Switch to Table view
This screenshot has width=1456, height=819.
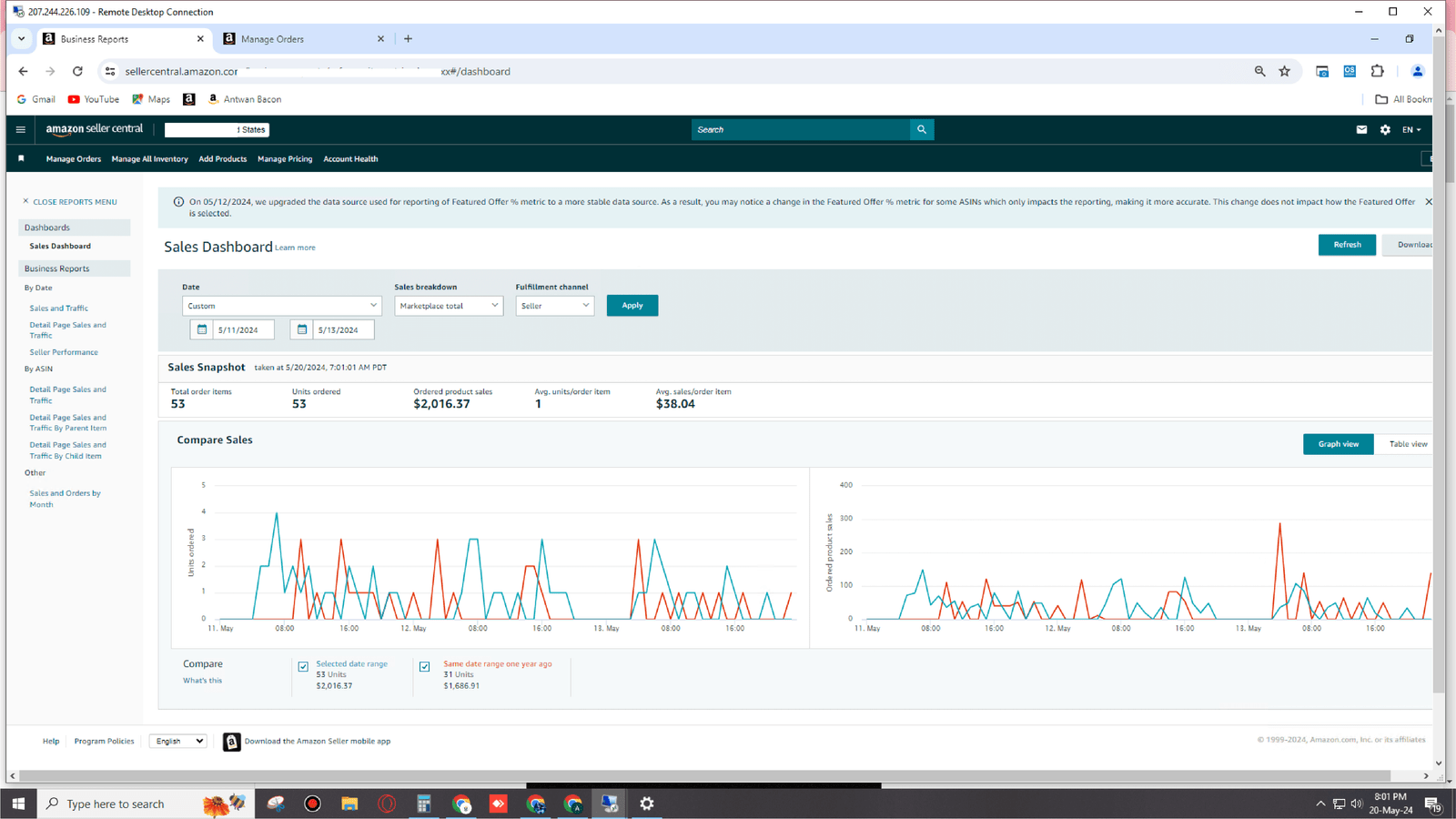click(x=1407, y=444)
